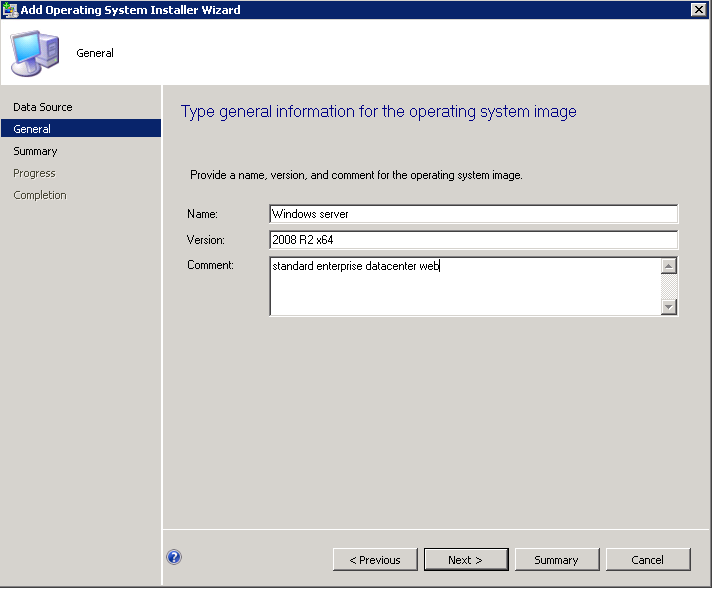Go to the Data Source step

point(43,107)
